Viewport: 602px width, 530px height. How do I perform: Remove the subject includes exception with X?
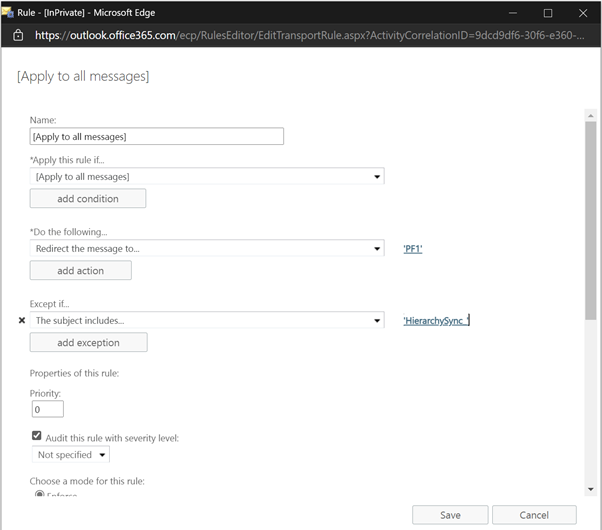pos(22,321)
